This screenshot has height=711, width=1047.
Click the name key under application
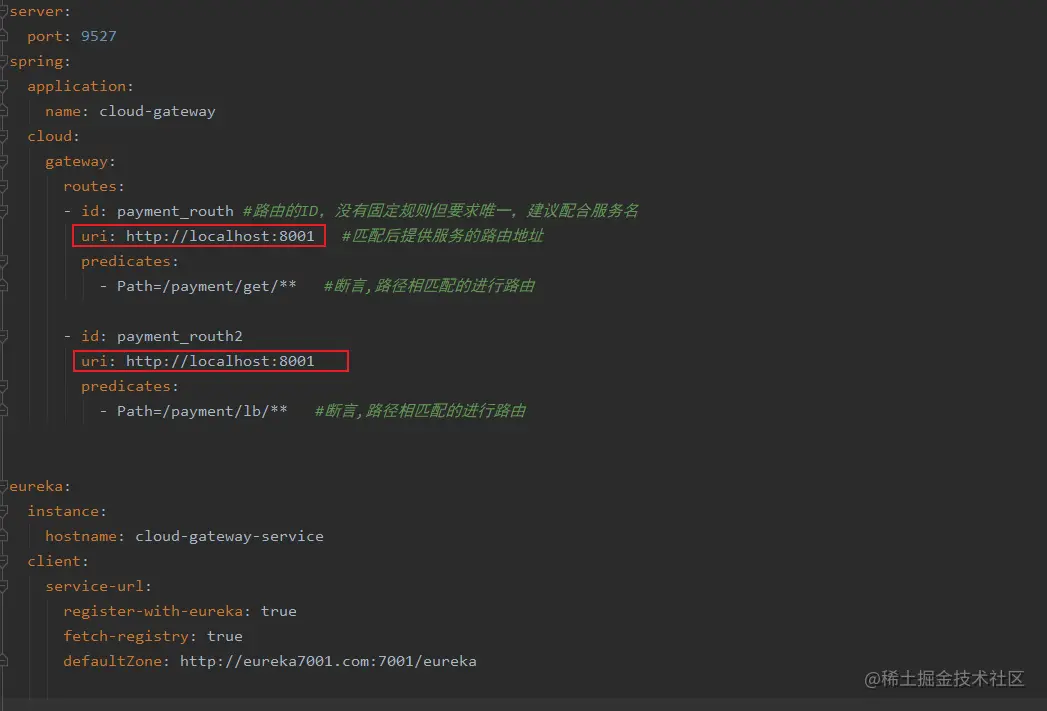point(63,111)
